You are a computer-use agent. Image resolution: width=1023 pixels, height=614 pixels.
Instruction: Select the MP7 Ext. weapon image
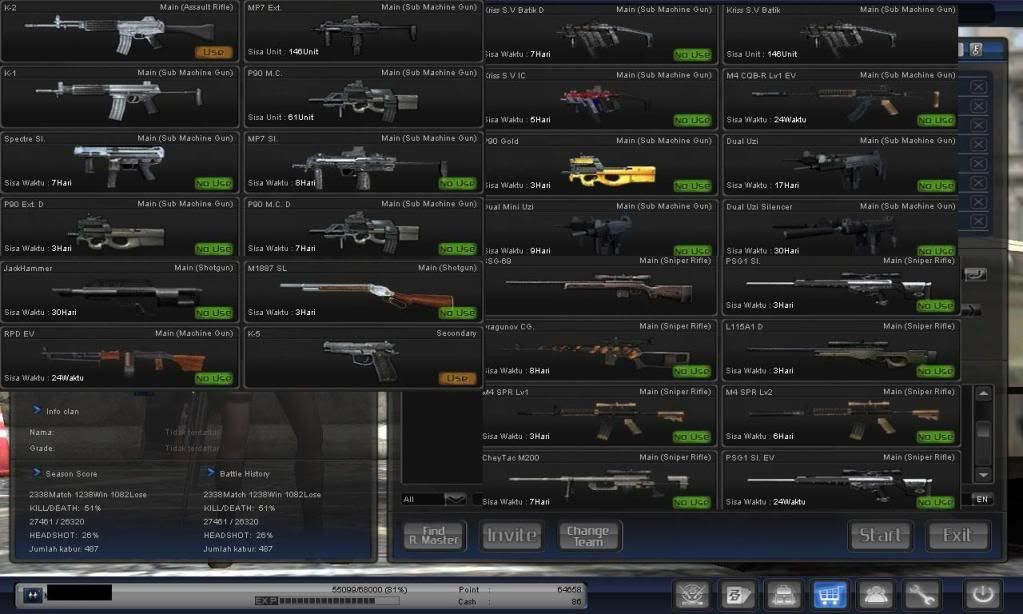click(x=363, y=33)
